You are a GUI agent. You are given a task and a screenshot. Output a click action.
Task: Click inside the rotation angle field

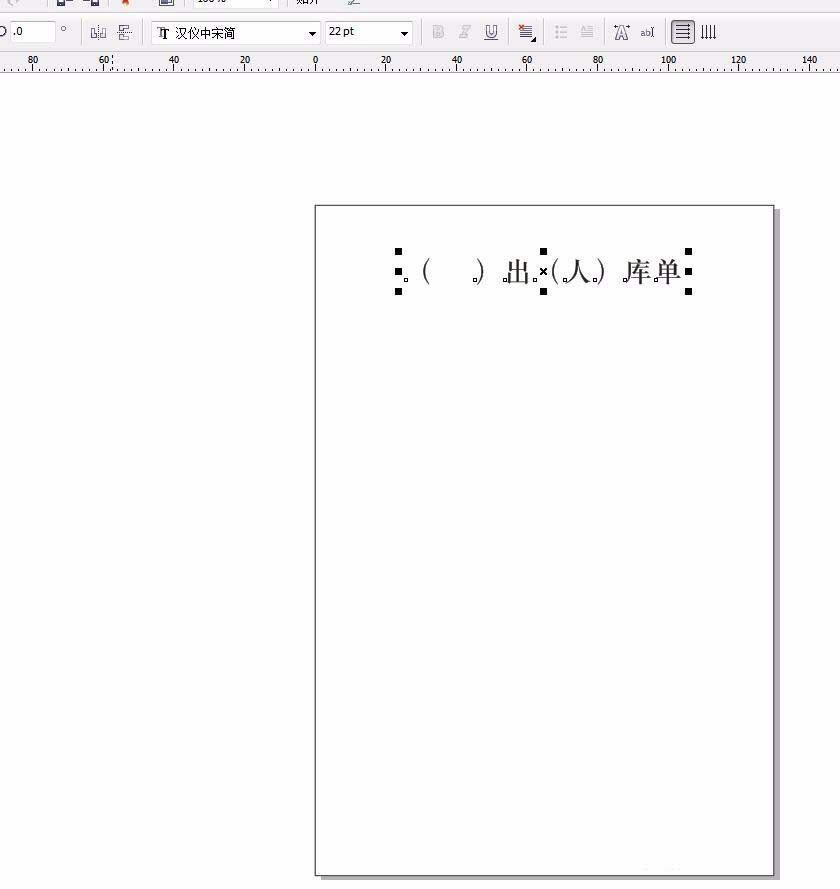(30, 32)
